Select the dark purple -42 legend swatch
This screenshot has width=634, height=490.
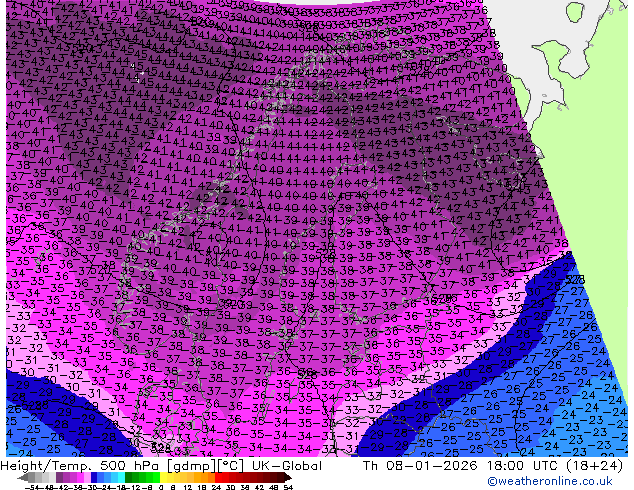pos(59,477)
